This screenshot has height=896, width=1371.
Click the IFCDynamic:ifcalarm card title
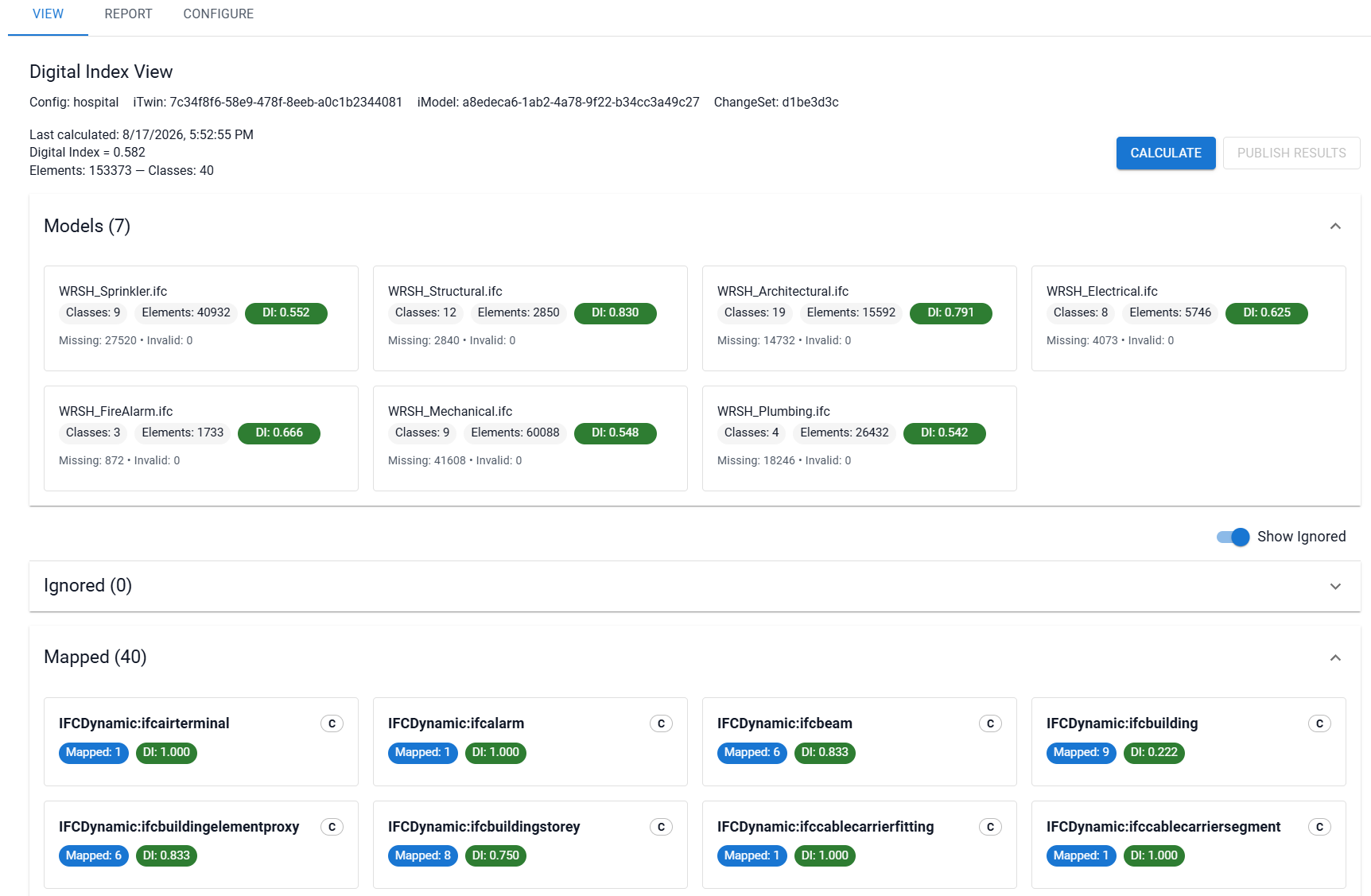point(456,723)
